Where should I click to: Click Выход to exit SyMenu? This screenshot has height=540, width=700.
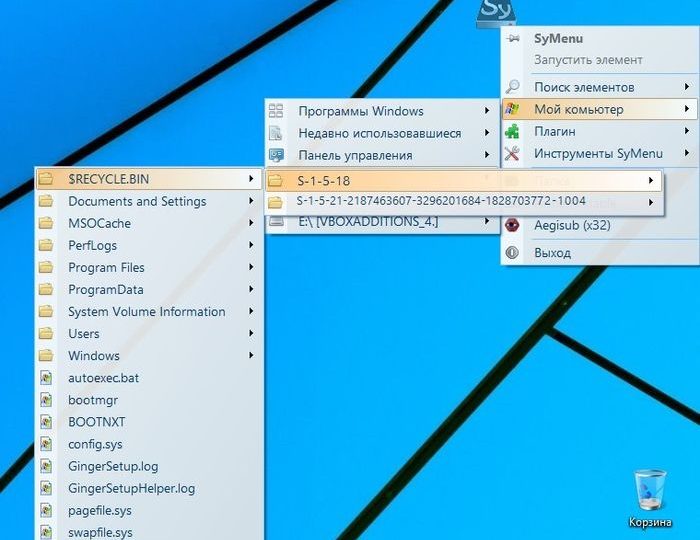coord(552,253)
